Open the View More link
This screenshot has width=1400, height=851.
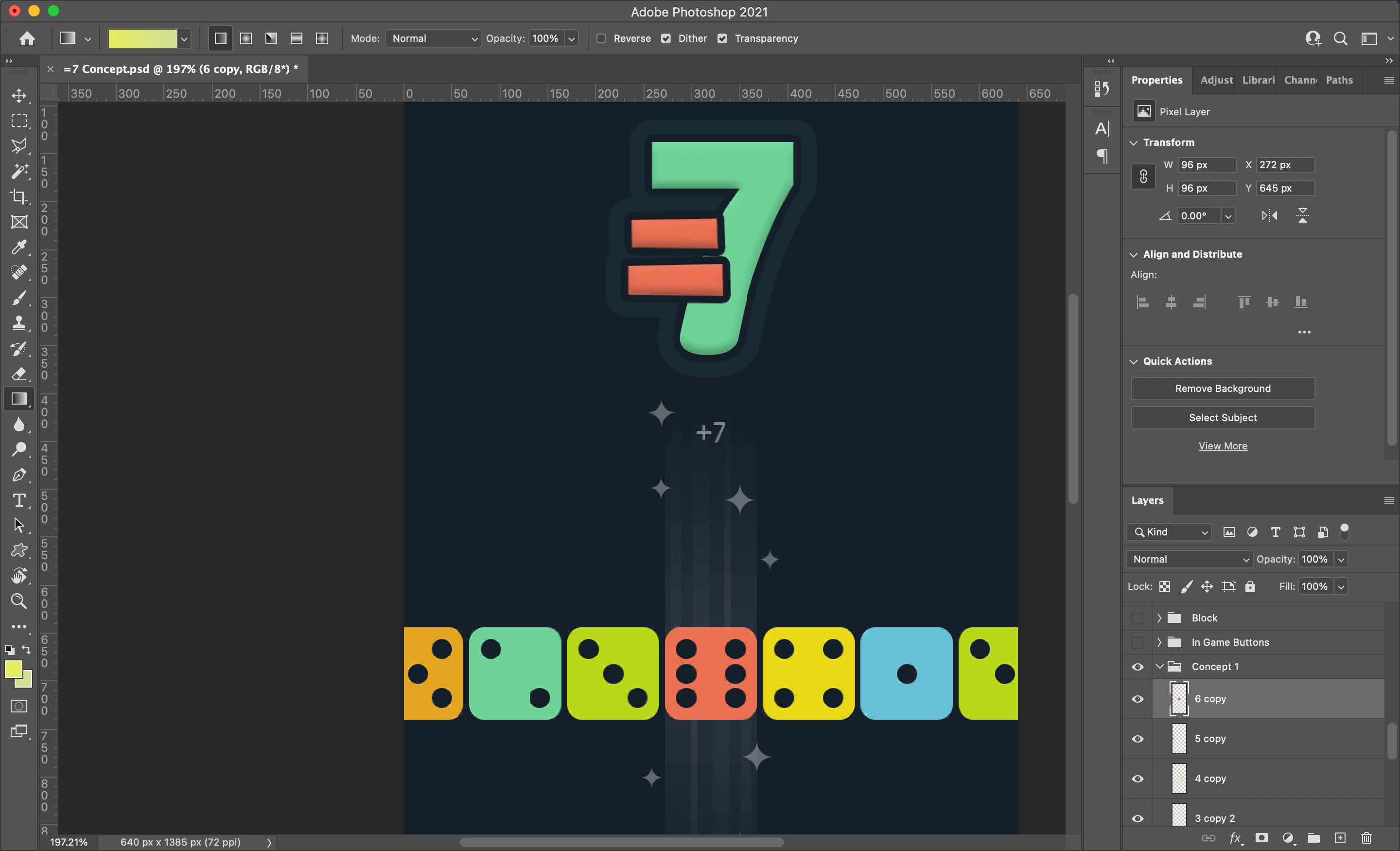click(1223, 445)
